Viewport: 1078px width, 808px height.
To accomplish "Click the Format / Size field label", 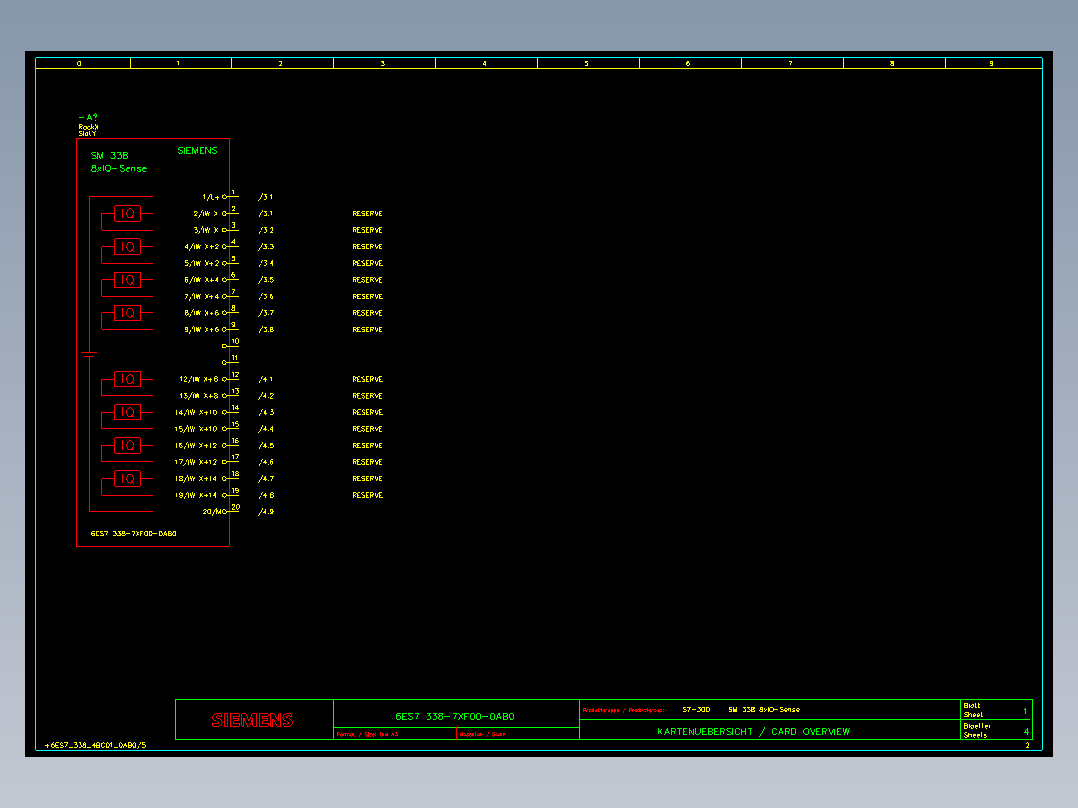I will tap(367, 734).
